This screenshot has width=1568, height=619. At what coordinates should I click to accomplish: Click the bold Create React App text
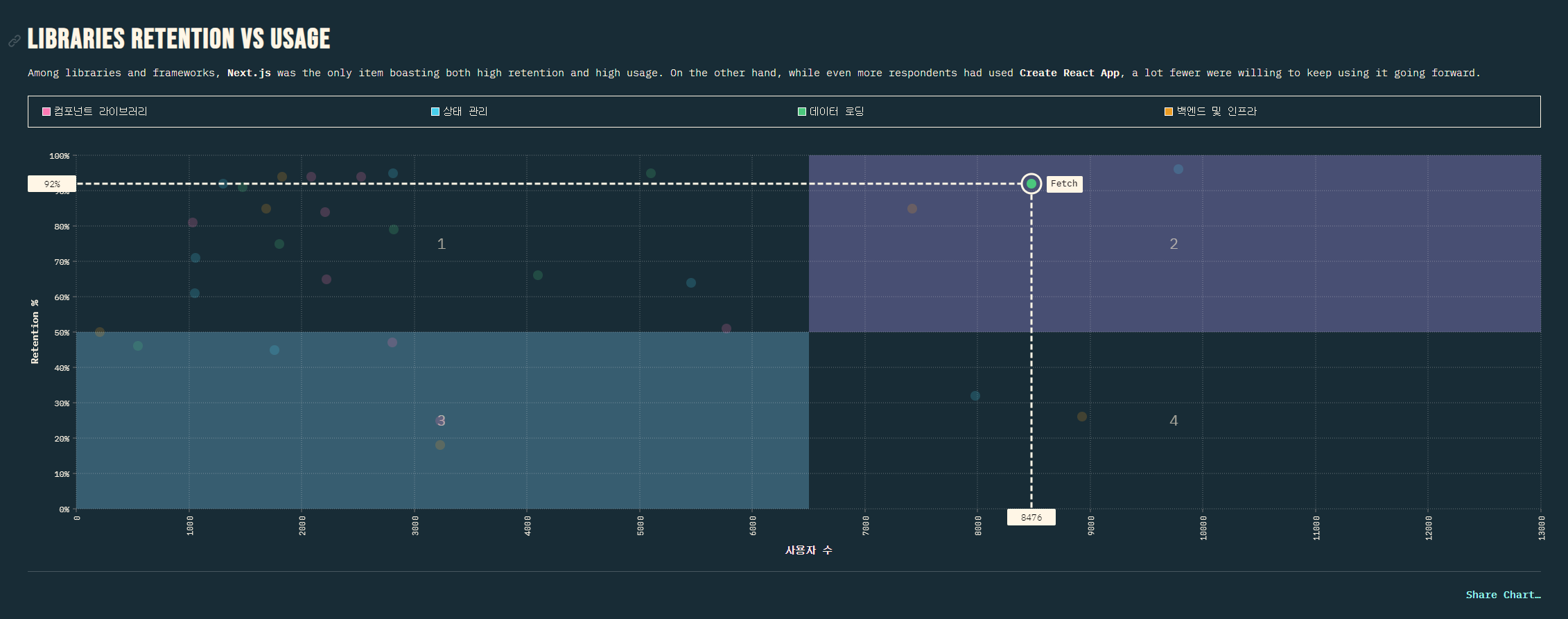pos(1069,73)
